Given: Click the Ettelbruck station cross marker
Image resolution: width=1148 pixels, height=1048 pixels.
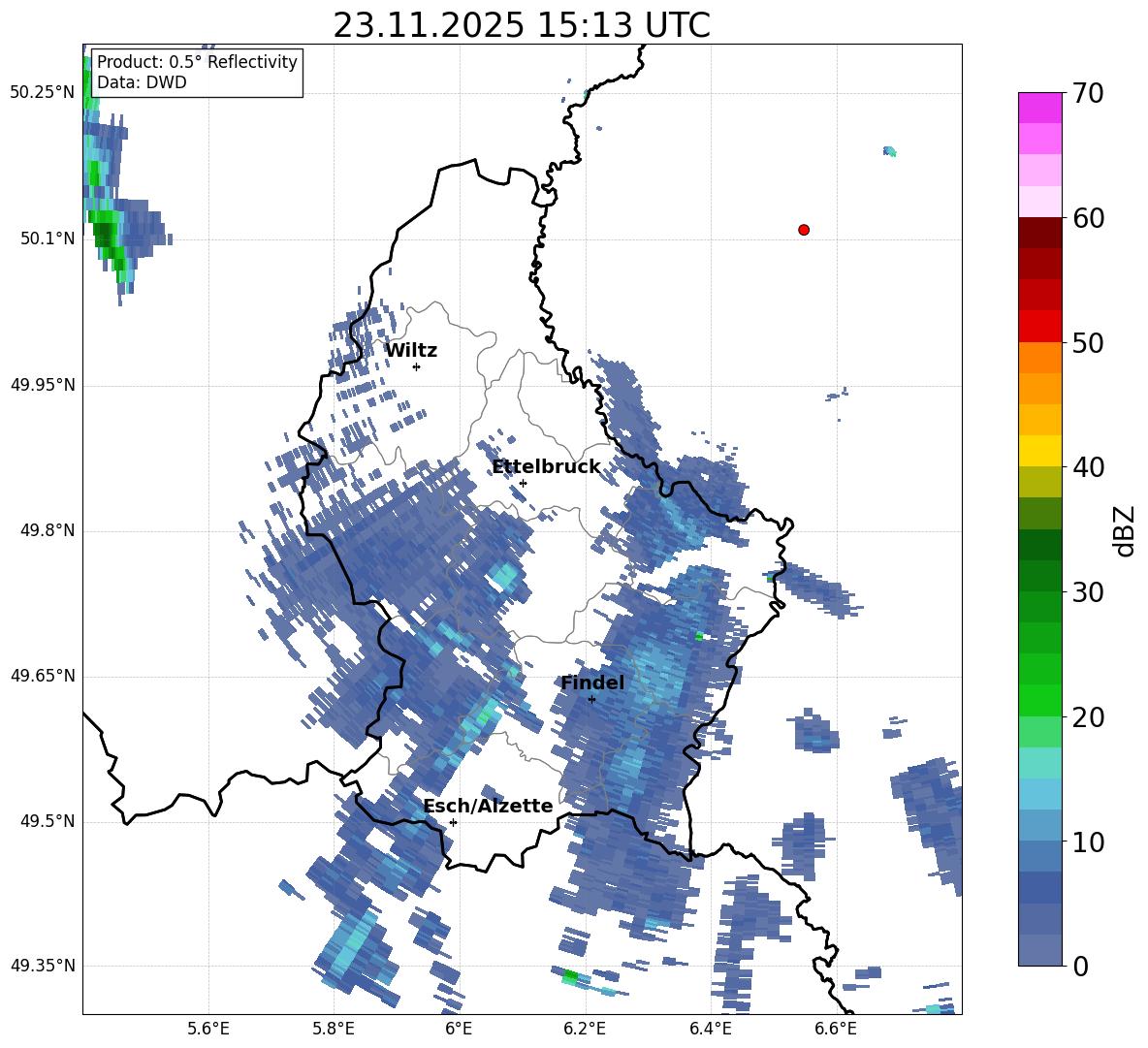Looking at the screenshot, I should point(523,483).
